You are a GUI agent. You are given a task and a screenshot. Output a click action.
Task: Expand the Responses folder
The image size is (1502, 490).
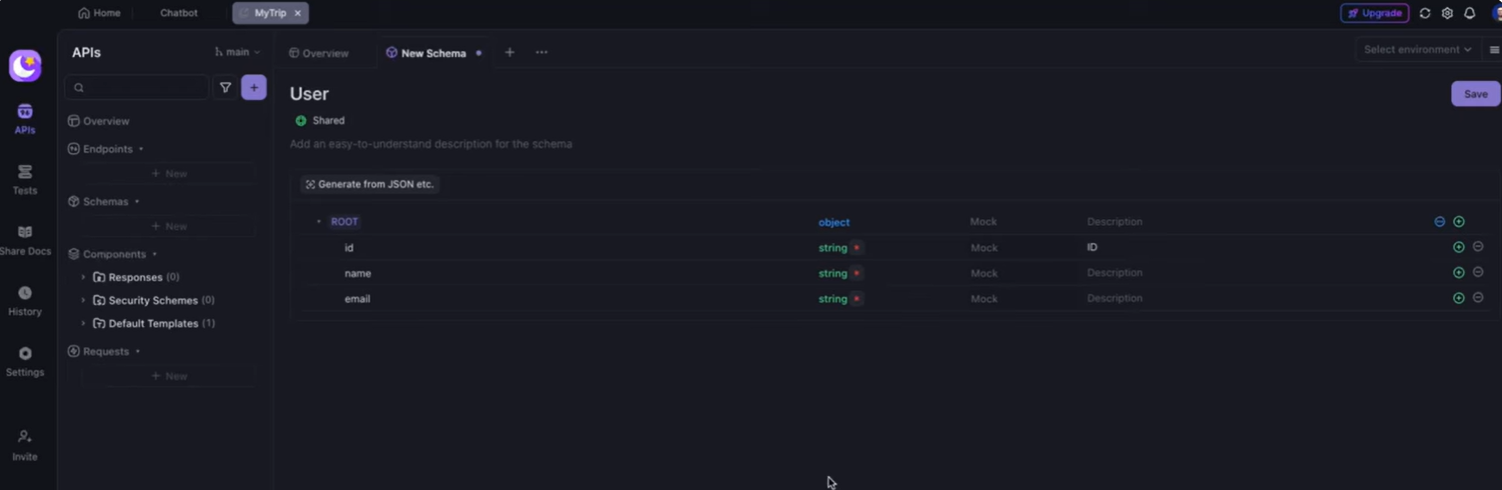point(83,277)
